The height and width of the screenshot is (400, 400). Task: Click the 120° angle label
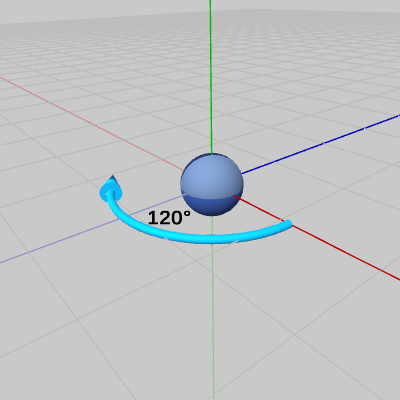pos(169,218)
